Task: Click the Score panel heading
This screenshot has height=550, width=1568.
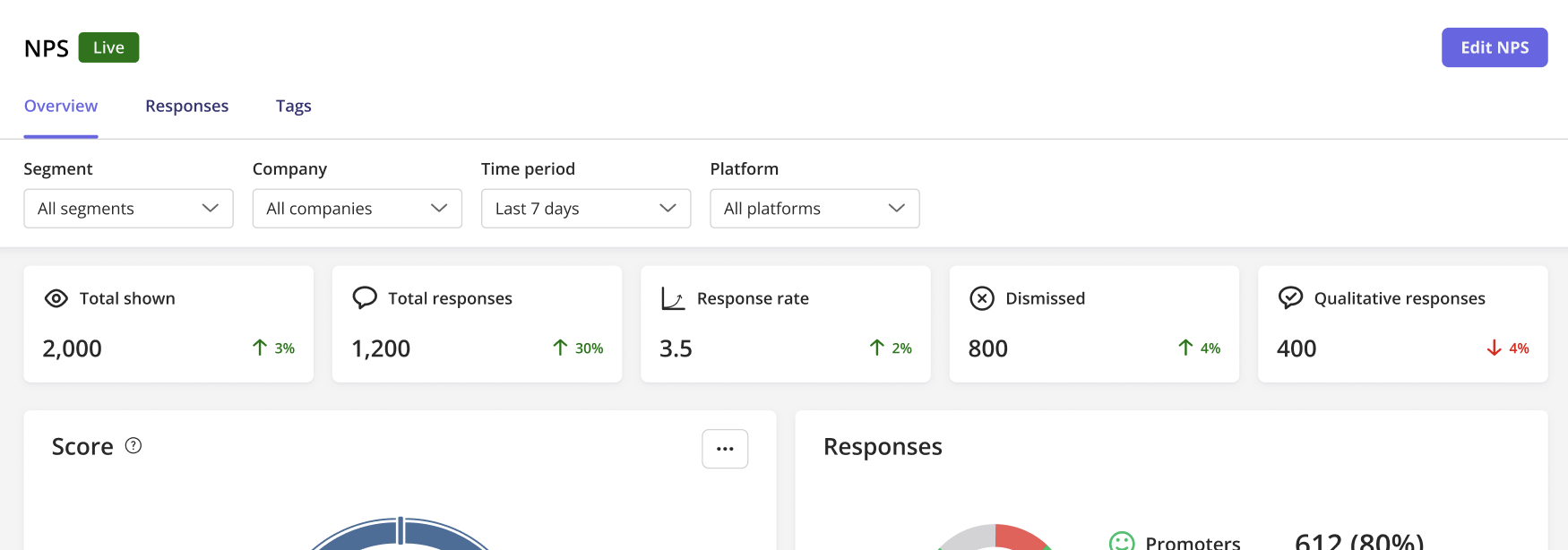Action: click(x=82, y=446)
